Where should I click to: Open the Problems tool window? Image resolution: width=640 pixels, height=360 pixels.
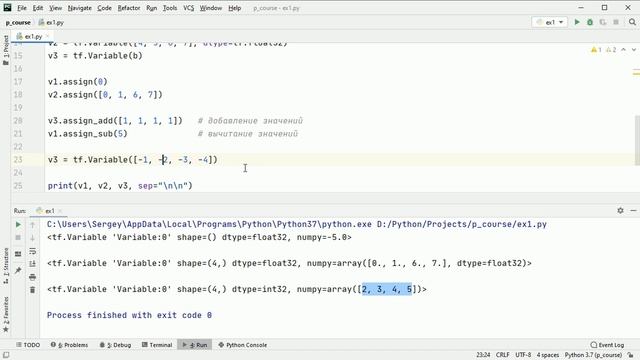[69, 345]
